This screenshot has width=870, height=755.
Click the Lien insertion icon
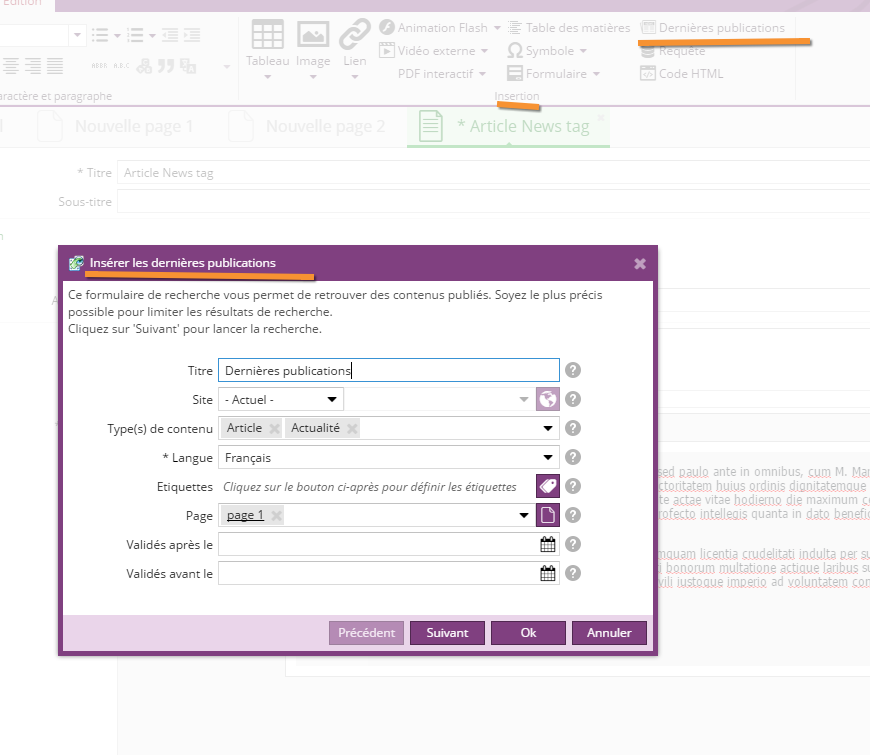[354, 35]
